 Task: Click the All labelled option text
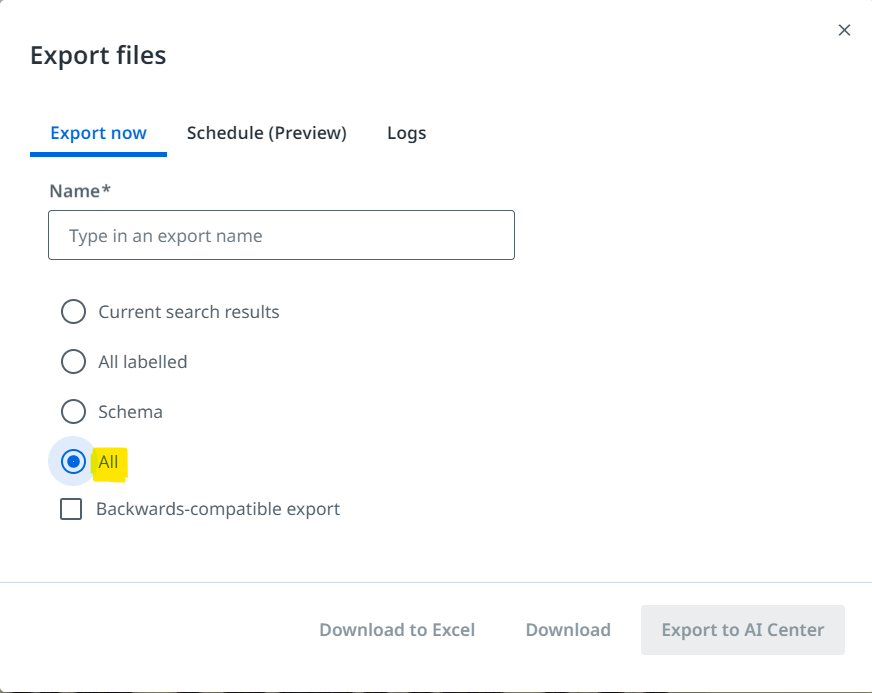pos(143,362)
